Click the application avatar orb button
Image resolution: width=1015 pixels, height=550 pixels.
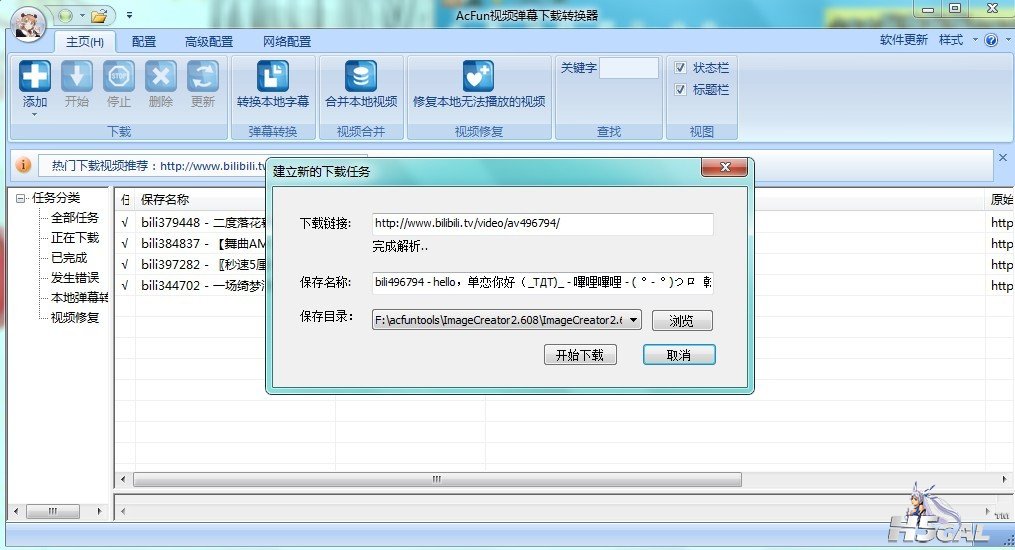[x=28, y=25]
